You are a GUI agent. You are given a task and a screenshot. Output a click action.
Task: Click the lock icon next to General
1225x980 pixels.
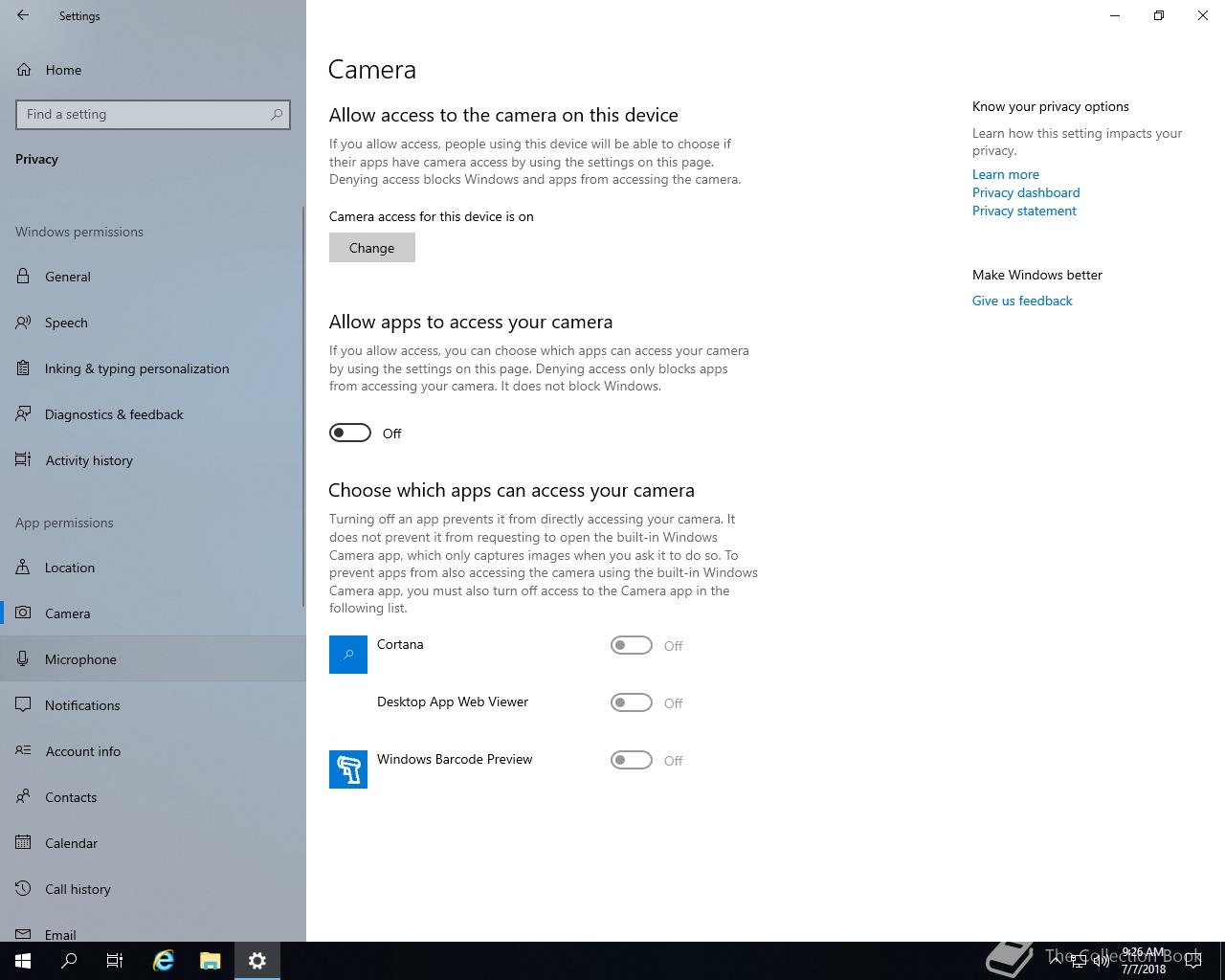pyautogui.click(x=23, y=277)
